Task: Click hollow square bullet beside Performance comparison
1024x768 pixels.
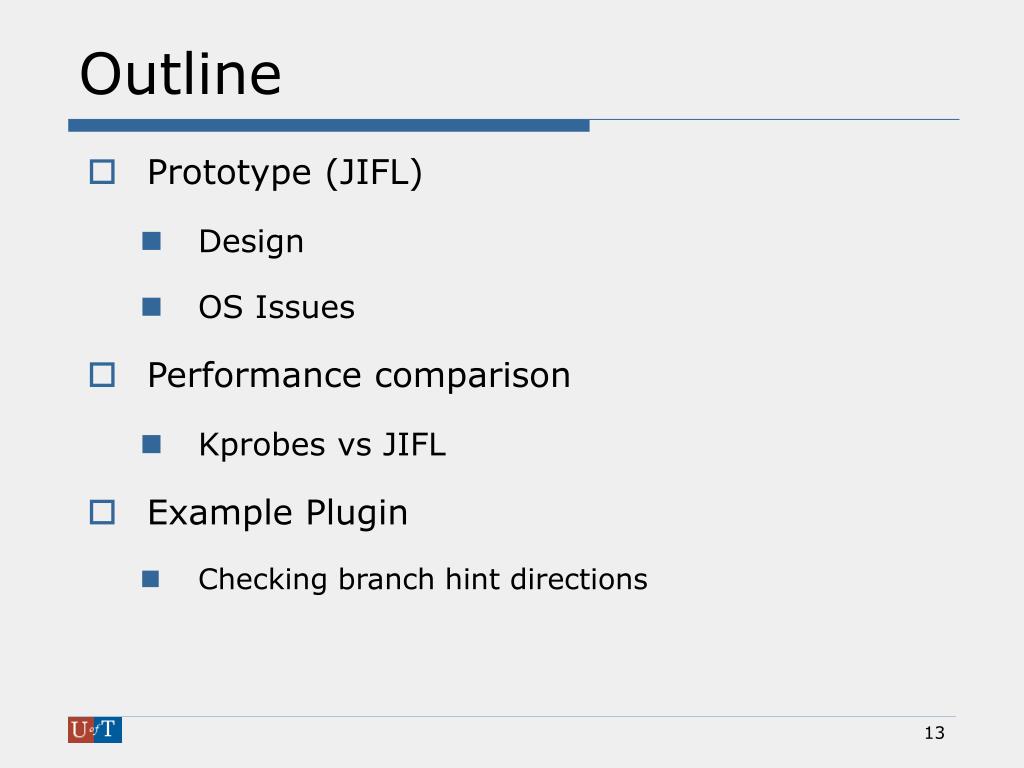Action: [102, 376]
